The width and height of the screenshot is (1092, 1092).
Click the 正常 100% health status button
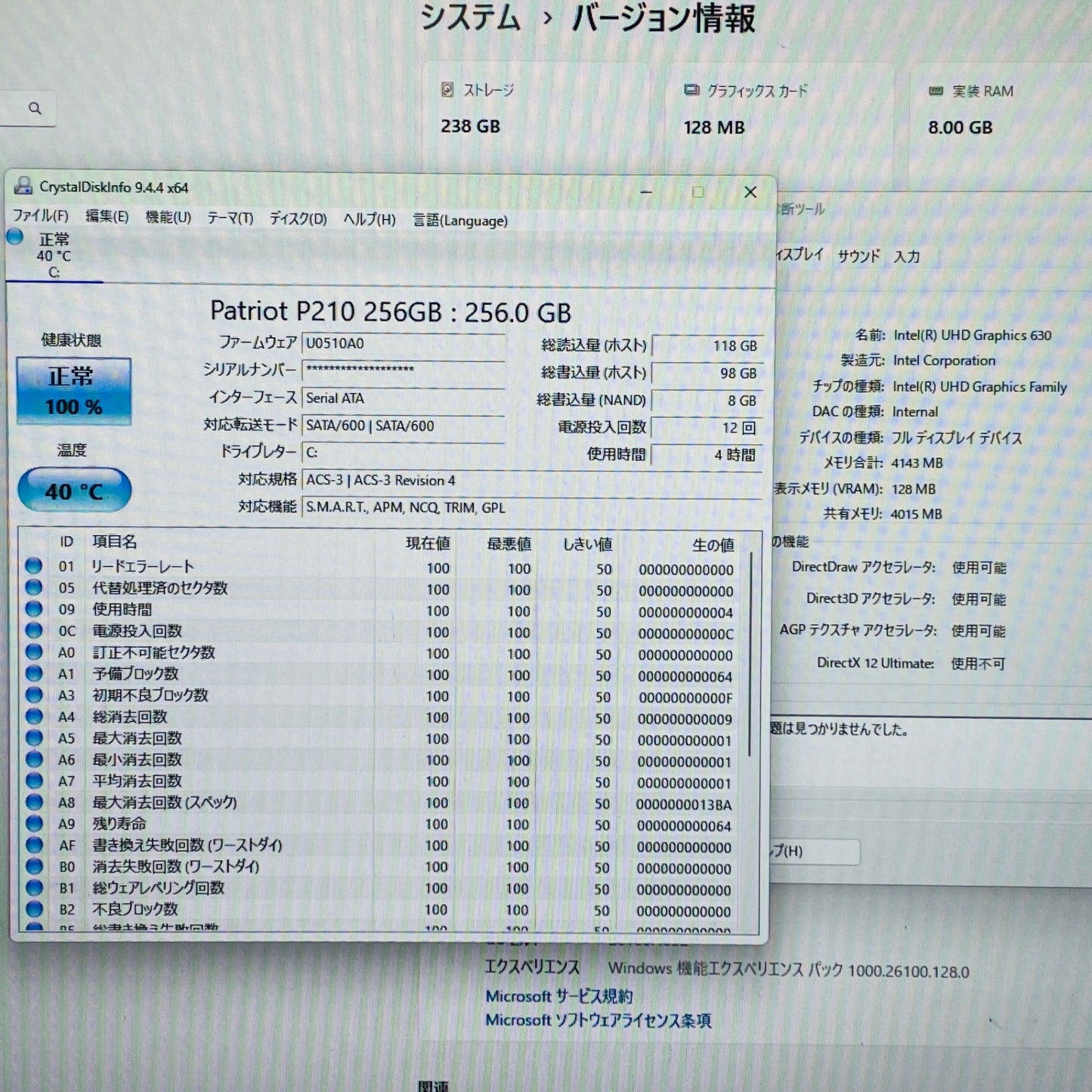(73, 389)
